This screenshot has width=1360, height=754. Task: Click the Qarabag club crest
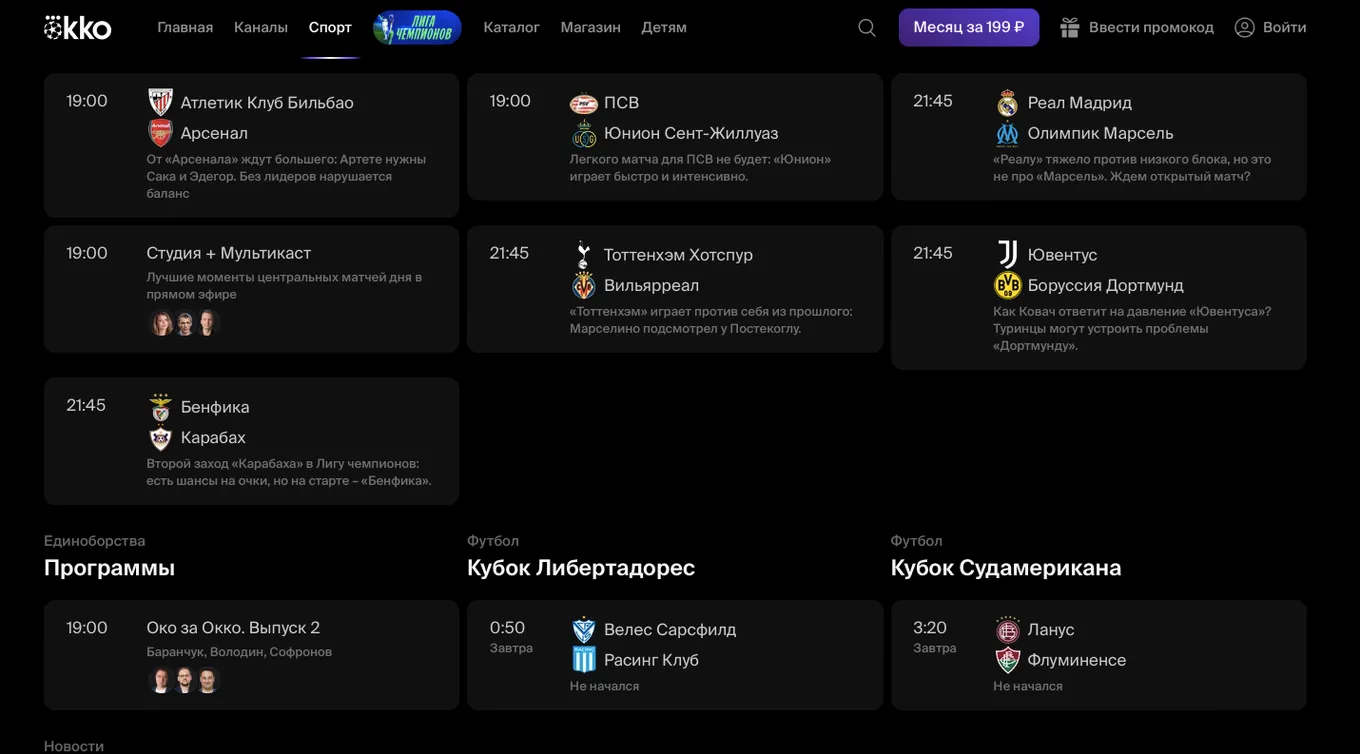(160, 437)
